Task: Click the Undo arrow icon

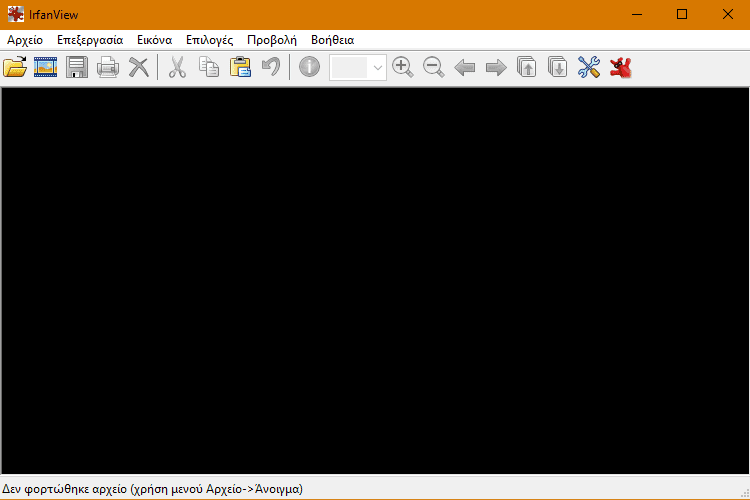Action: point(271,67)
